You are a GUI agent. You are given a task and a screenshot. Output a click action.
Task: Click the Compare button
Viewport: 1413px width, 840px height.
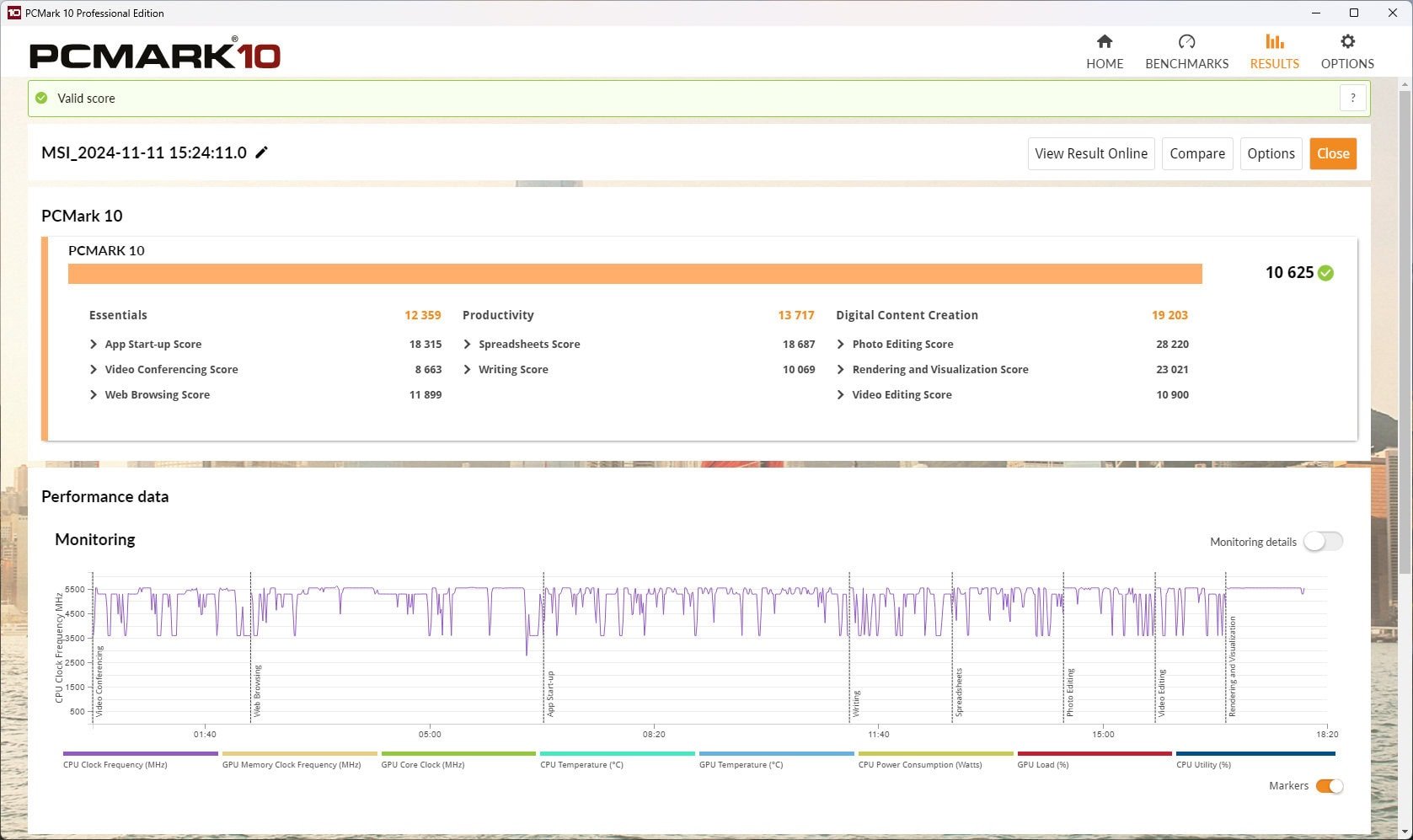tap(1197, 153)
